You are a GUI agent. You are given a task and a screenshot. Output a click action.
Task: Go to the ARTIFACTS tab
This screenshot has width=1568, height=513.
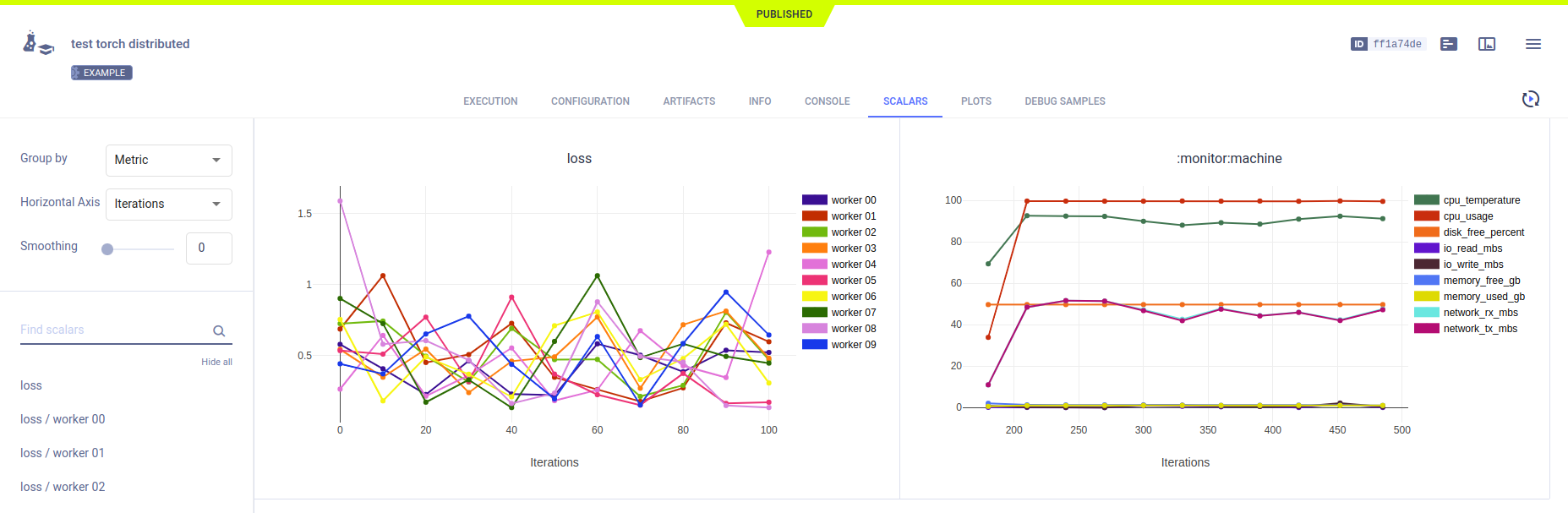pyautogui.click(x=689, y=101)
